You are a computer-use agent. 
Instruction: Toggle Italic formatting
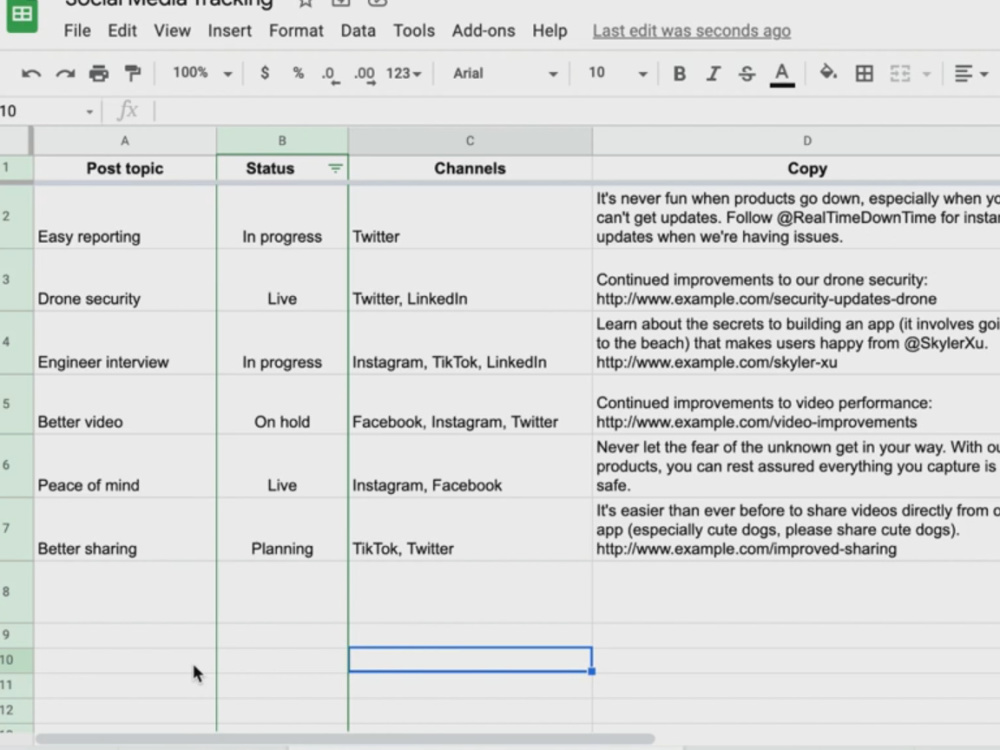pyautogui.click(x=713, y=74)
